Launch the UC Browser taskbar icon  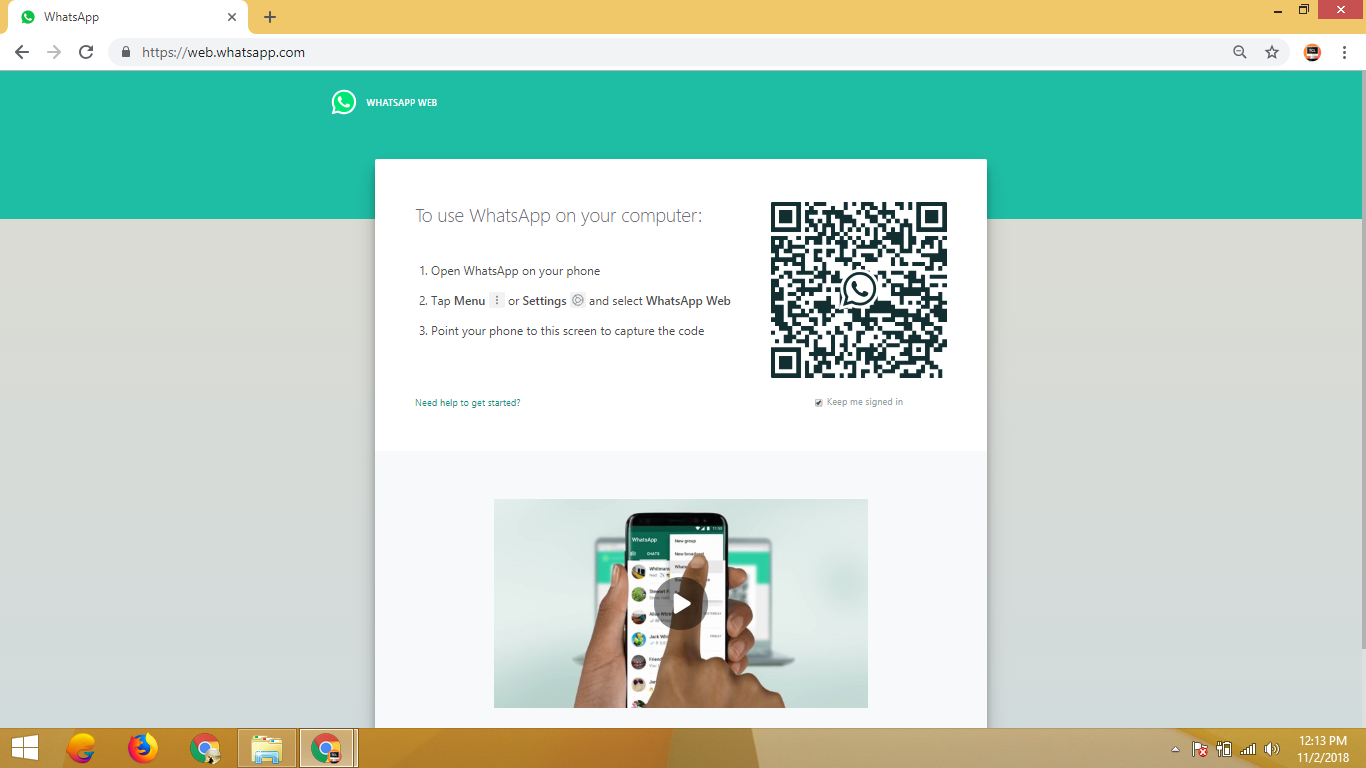[81, 748]
